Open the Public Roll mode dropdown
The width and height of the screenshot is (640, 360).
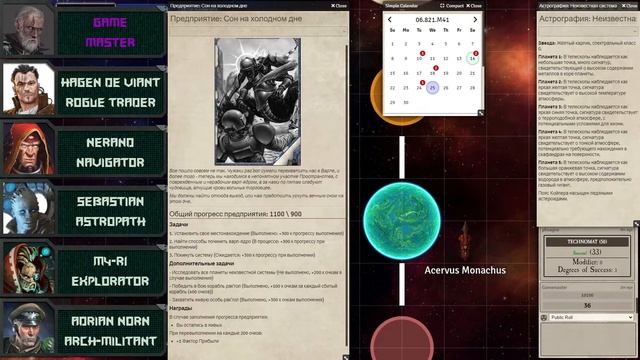click(x=591, y=317)
